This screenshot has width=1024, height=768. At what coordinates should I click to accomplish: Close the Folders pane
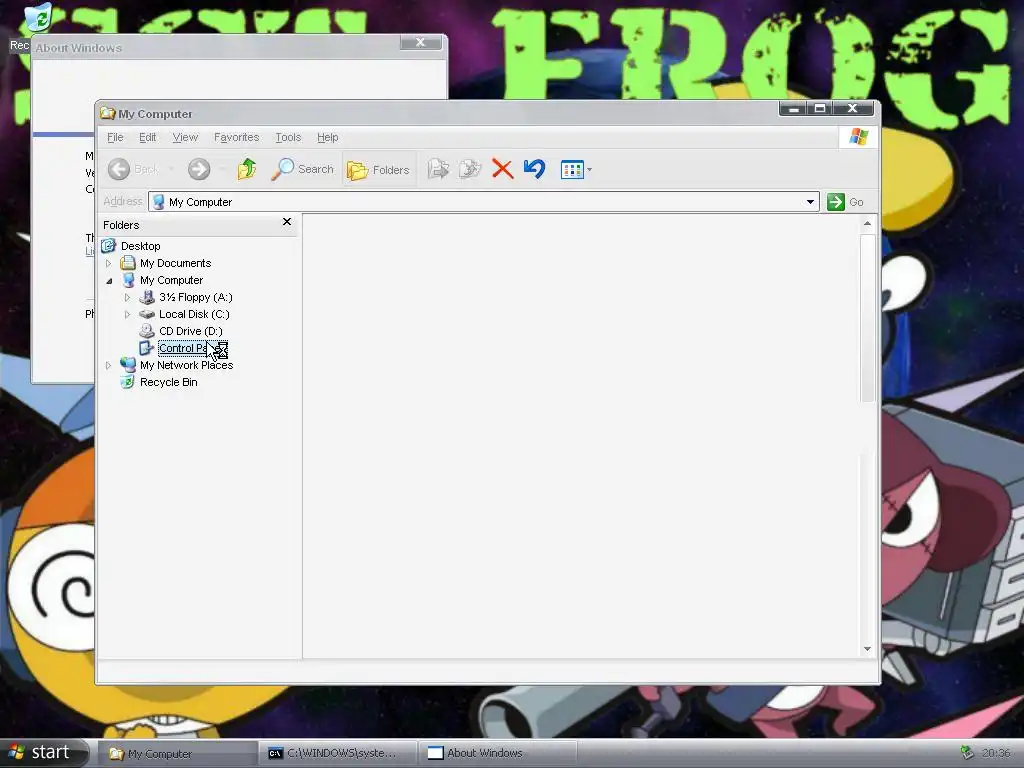(x=287, y=222)
